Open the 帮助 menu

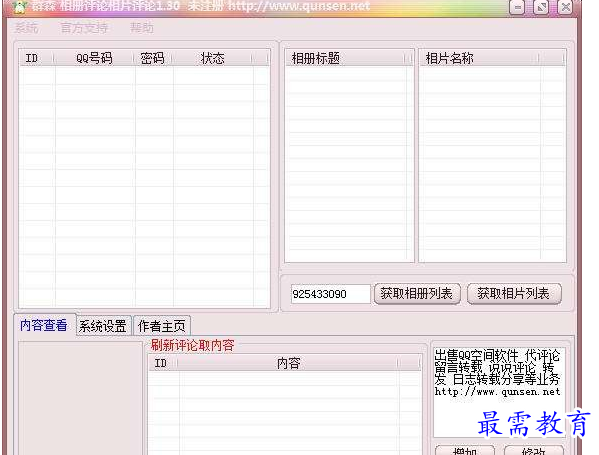[142, 28]
